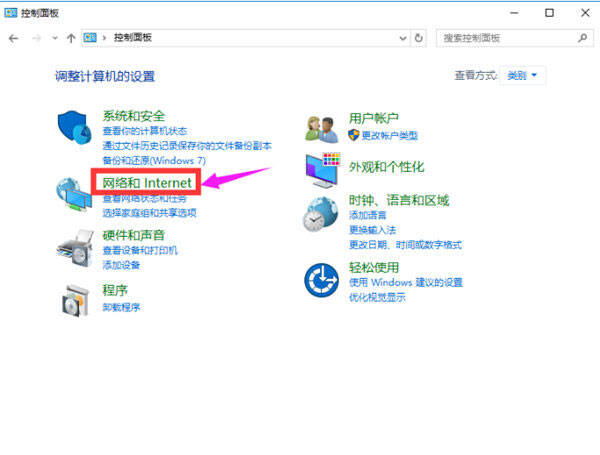
Task: Open the 系统和安全 category
Action: tap(133, 116)
